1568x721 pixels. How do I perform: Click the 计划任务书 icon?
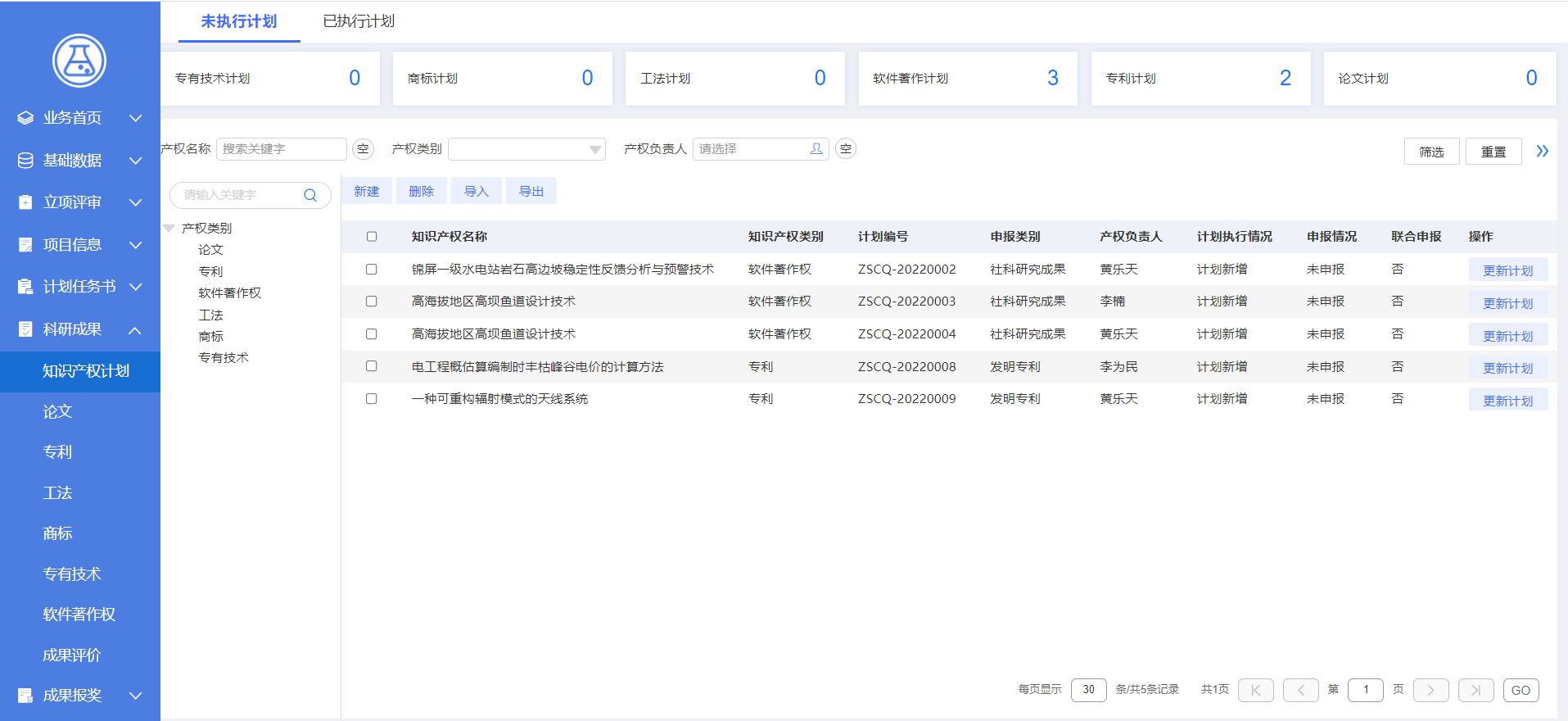coord(25,287)
